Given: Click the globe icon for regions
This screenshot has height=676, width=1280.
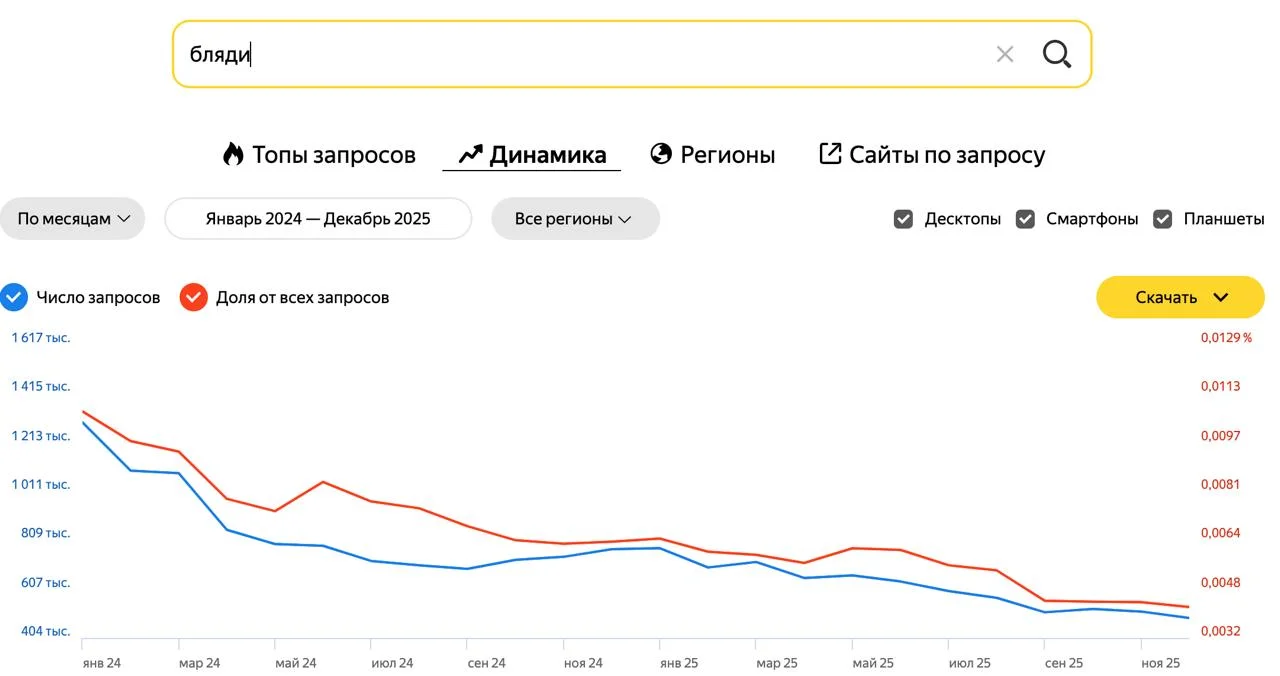Looking at the screenshot, I should tap(660, 154).
